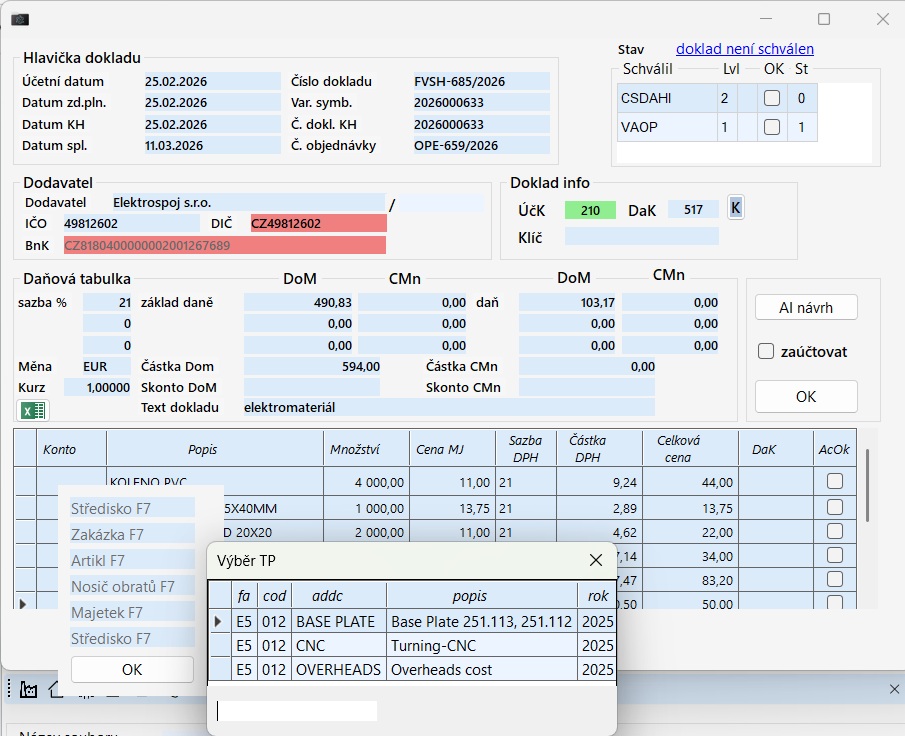Tick the OK checkbox for VAOP
The height and width of the screenshot is (737, 905).
click(772, 127)
